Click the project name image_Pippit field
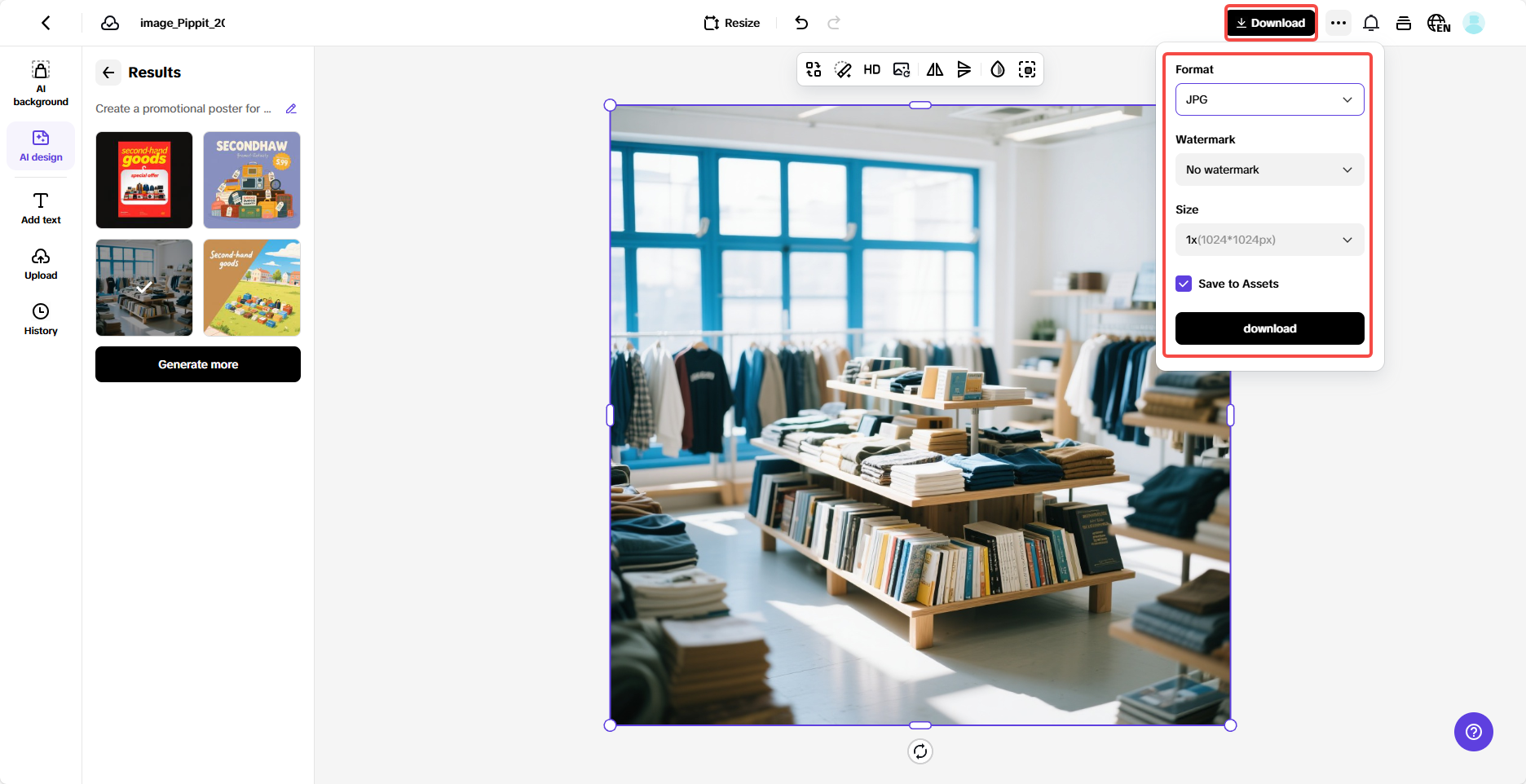 pos(183,23)
